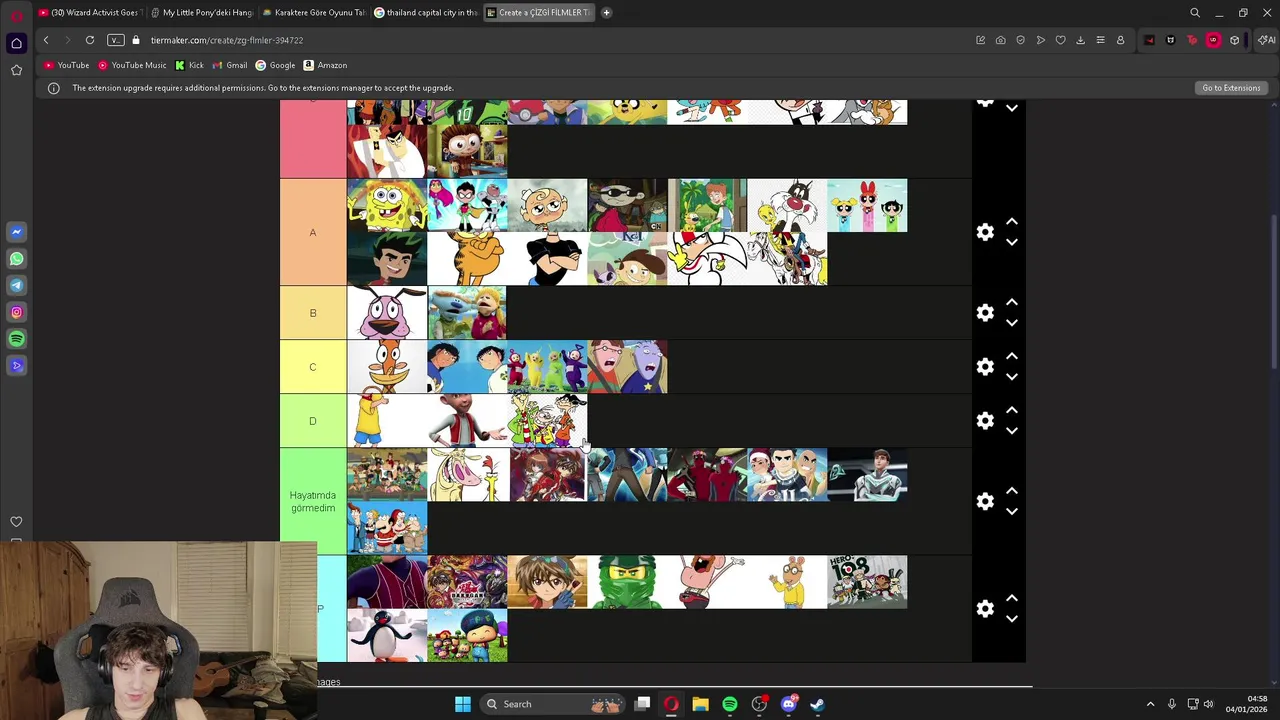Screen dimensions: 1280x720
Task: Click Go to Extensions button
Action: coord(1231,88)
